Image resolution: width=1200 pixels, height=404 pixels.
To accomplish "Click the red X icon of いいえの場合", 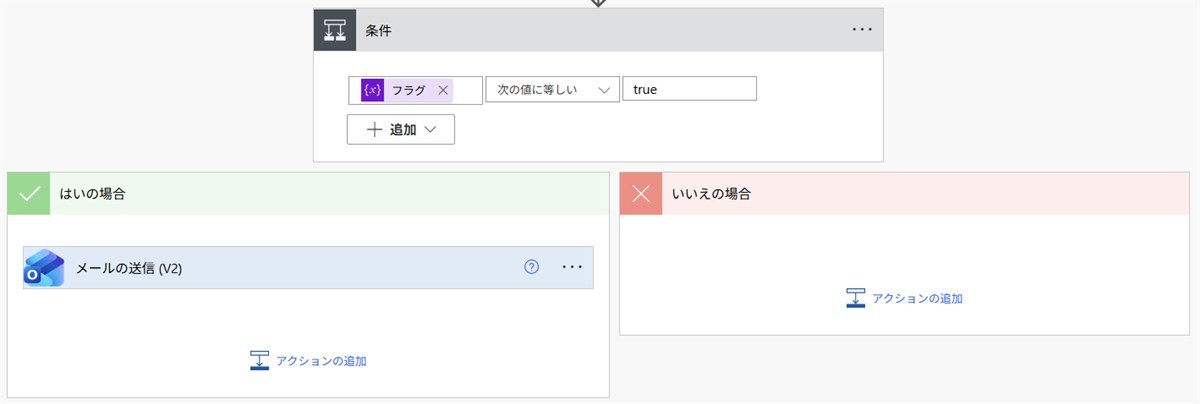I will click(x=641, y=194).
